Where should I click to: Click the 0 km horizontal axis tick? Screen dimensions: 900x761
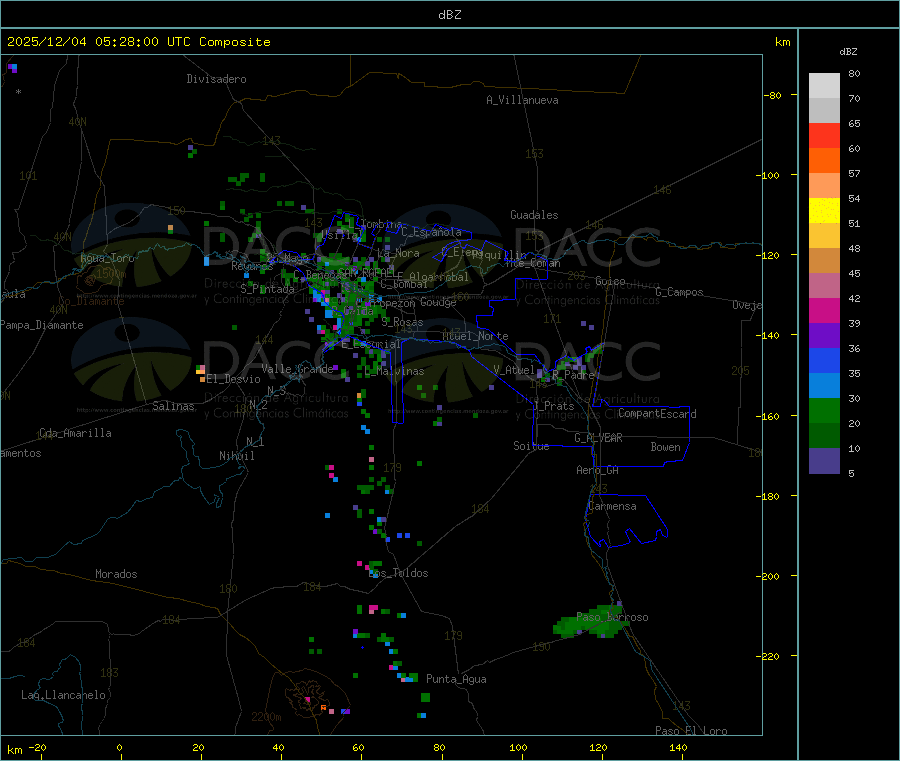119,747
